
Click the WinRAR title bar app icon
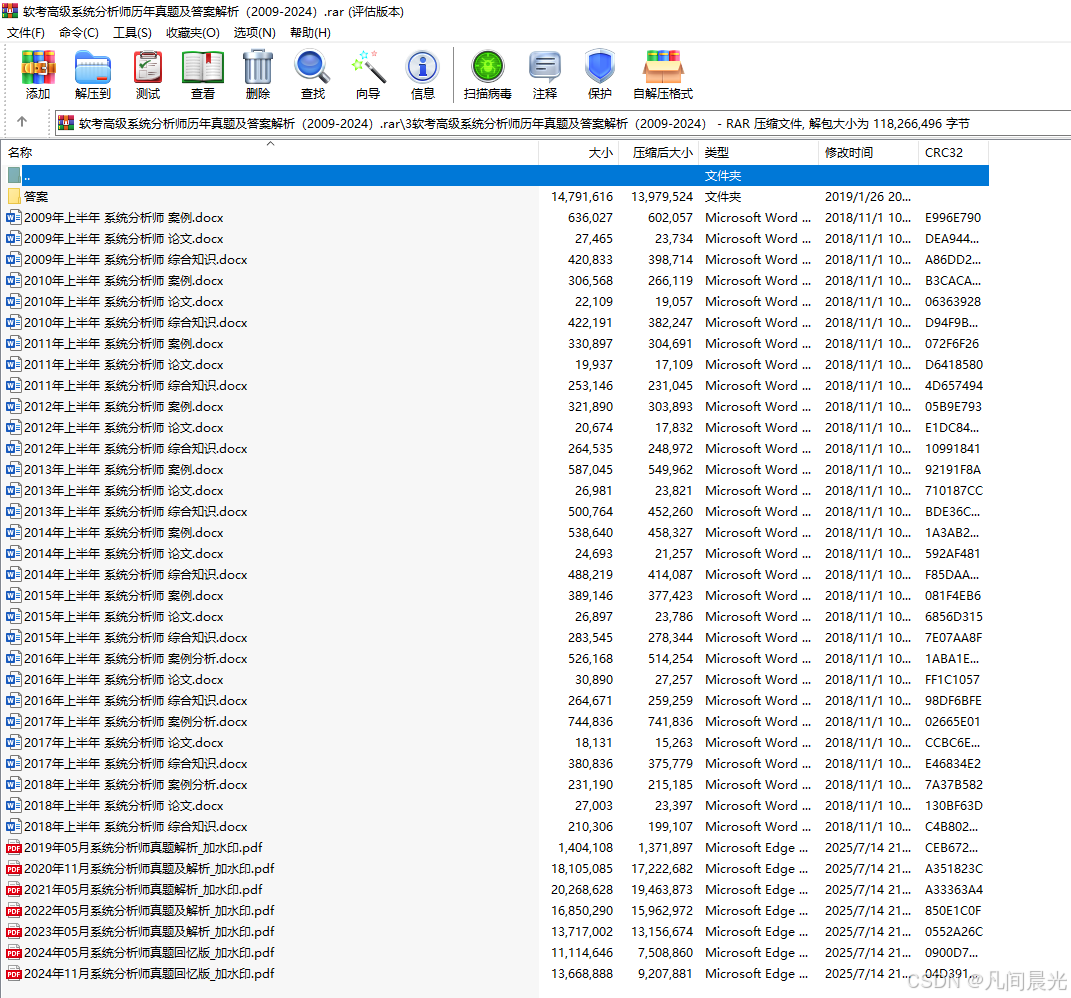click(10, 11)
